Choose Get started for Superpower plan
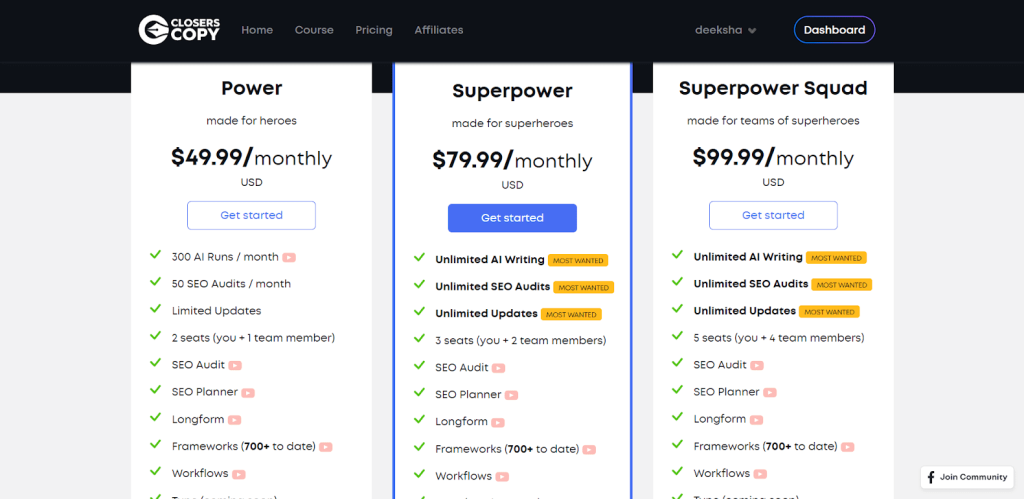Viewport: 1024px width, 499px height. pos(512,218)
